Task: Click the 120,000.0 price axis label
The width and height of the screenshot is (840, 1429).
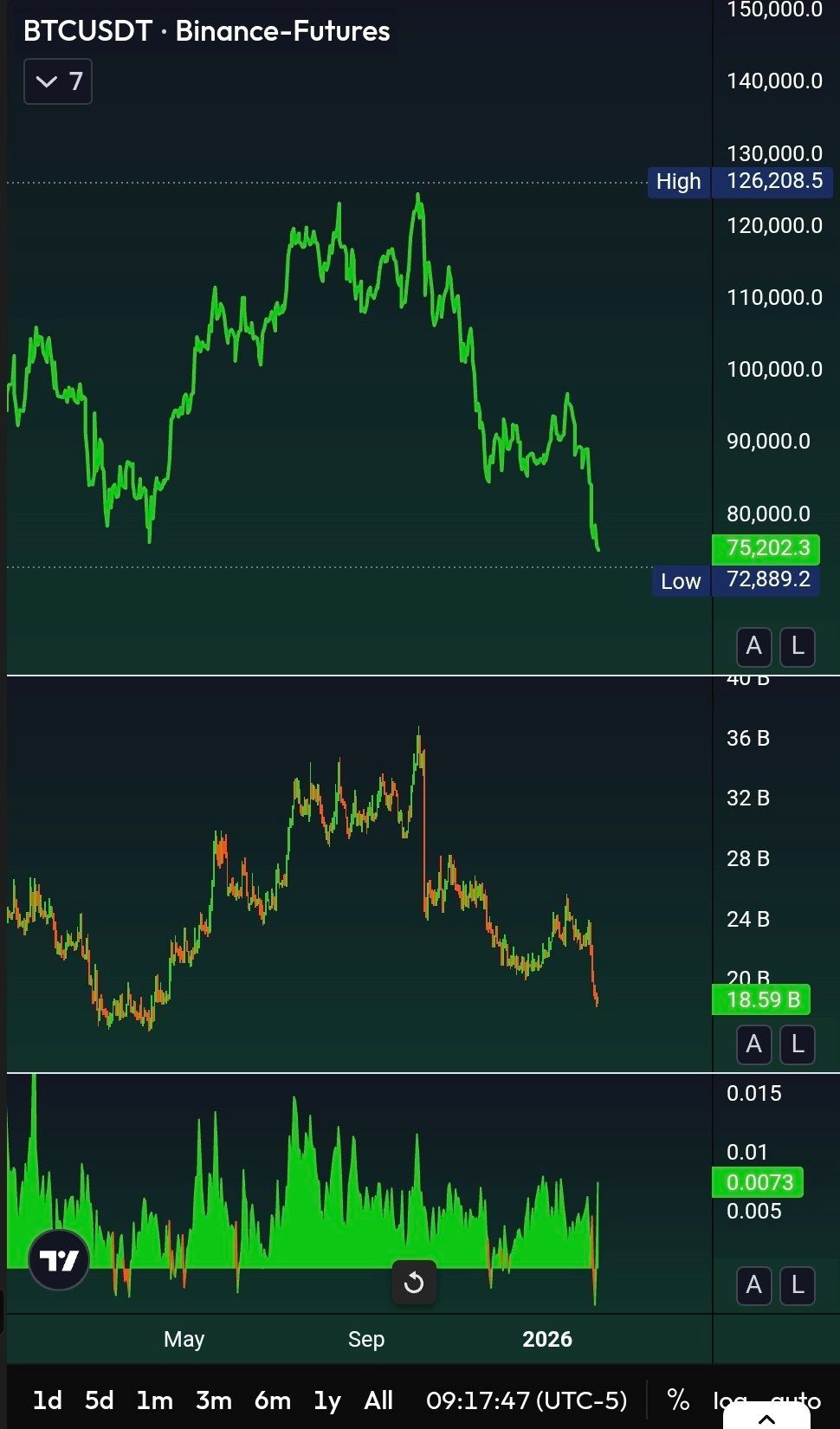Action: click(x=774, y=225)
